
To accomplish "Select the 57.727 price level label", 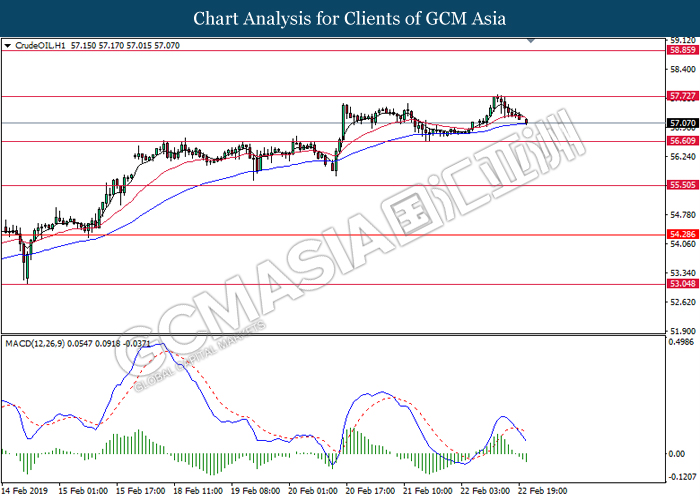I will (x=682, y=96).
